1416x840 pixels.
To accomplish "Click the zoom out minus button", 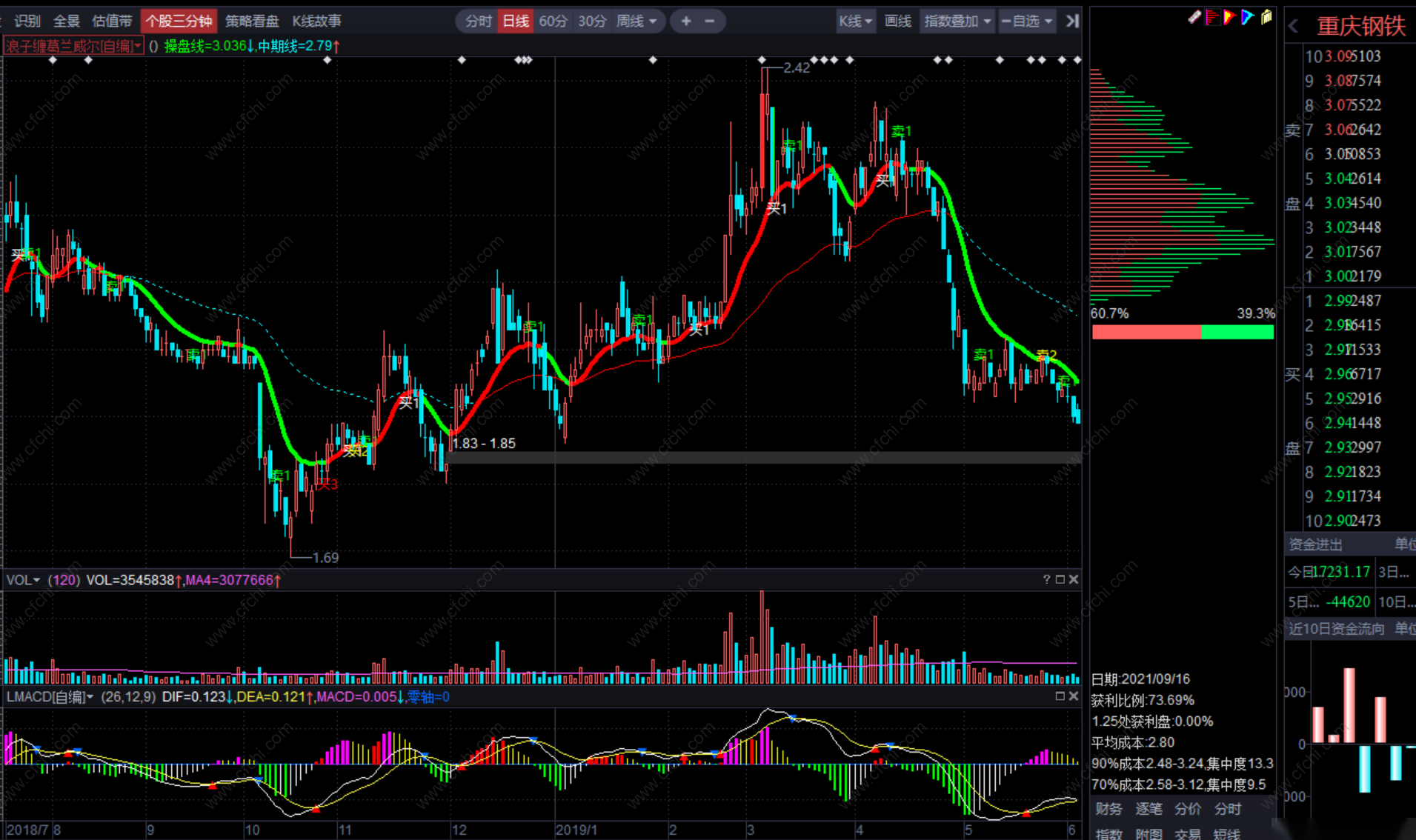I will click(710, 21).
